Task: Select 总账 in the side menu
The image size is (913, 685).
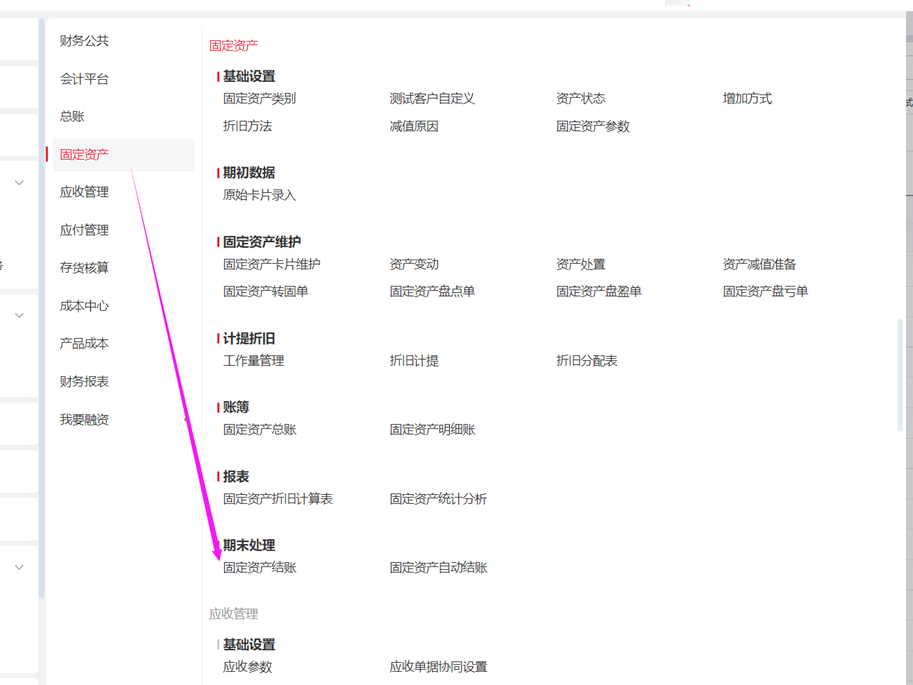Action: pyautogui.click(x=72, y=116)
